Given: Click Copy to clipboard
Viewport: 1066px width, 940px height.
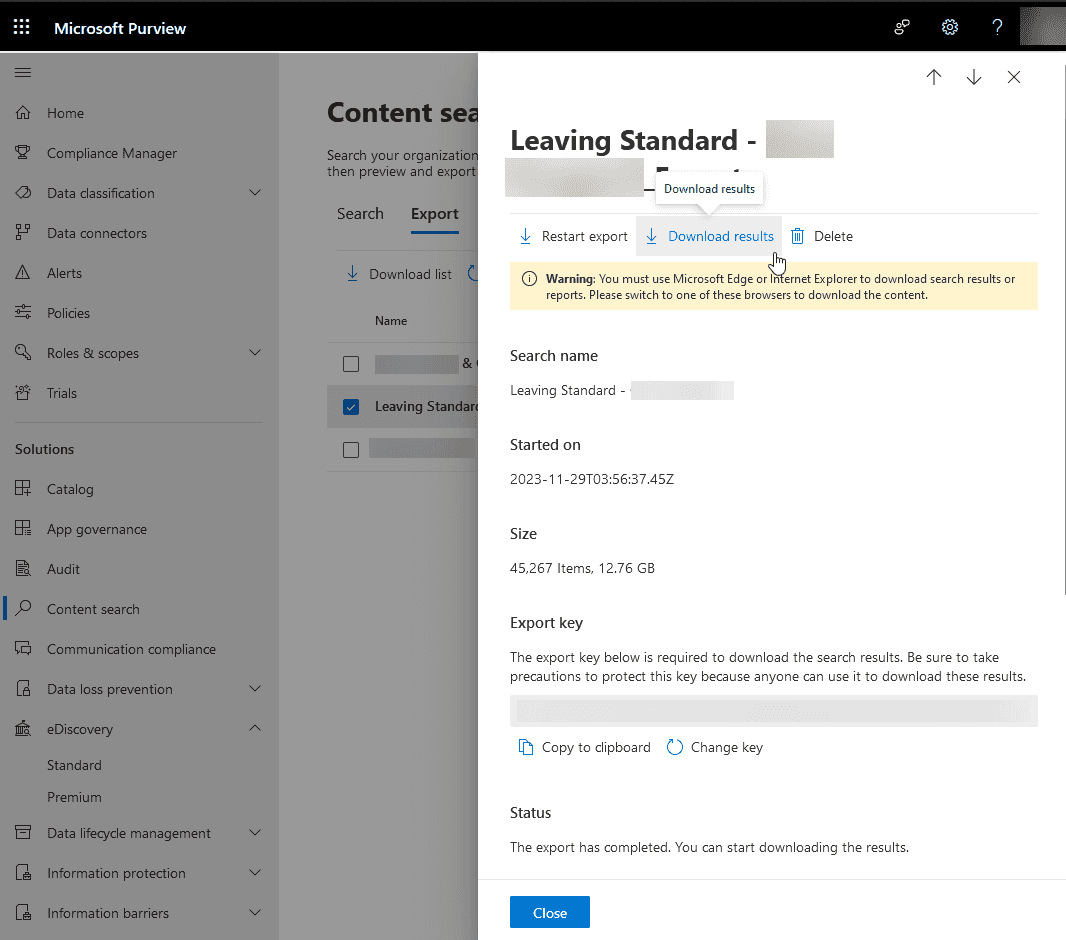Looking at the screenshot, I should pos(585,747).
